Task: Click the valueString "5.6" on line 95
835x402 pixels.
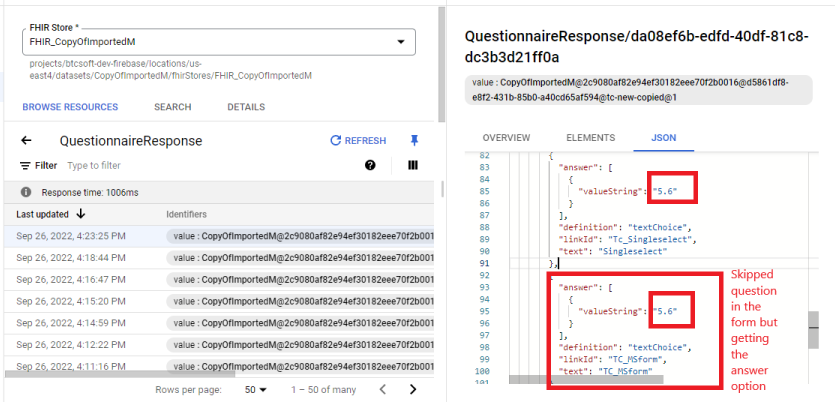Action: click(x=665, y=311)
